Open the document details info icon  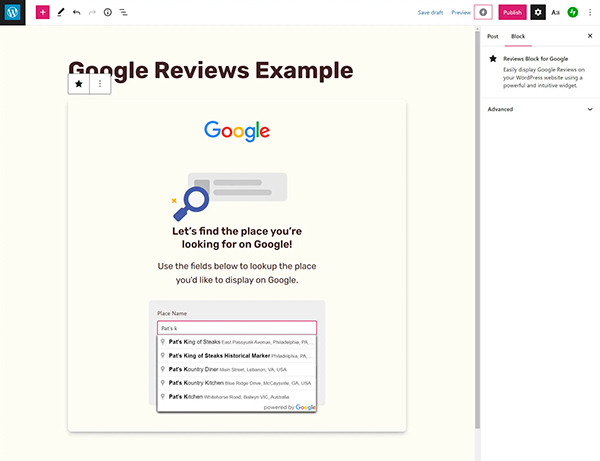(x=108, y=12)
